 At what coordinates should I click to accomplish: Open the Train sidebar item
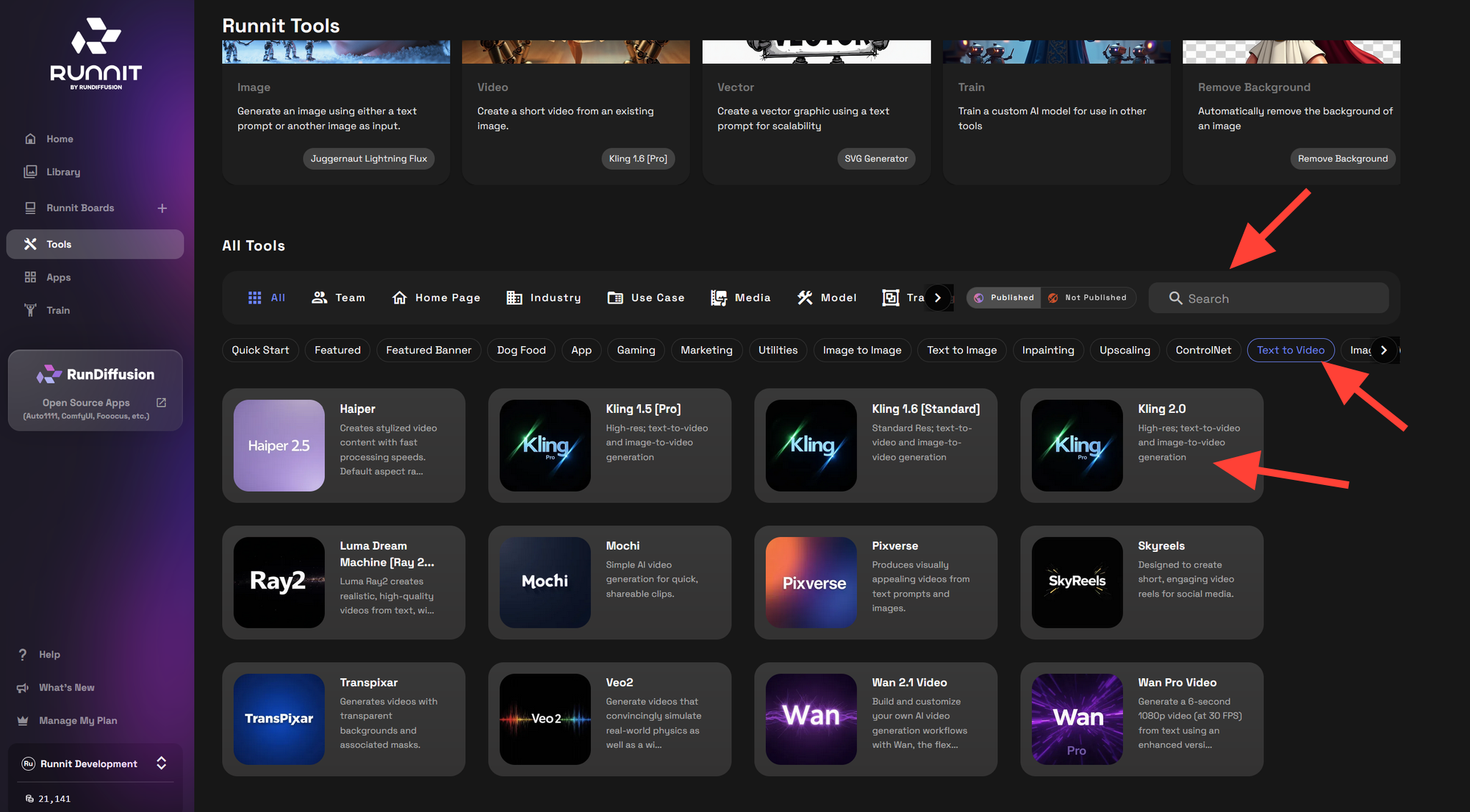[x=58, y=310]
